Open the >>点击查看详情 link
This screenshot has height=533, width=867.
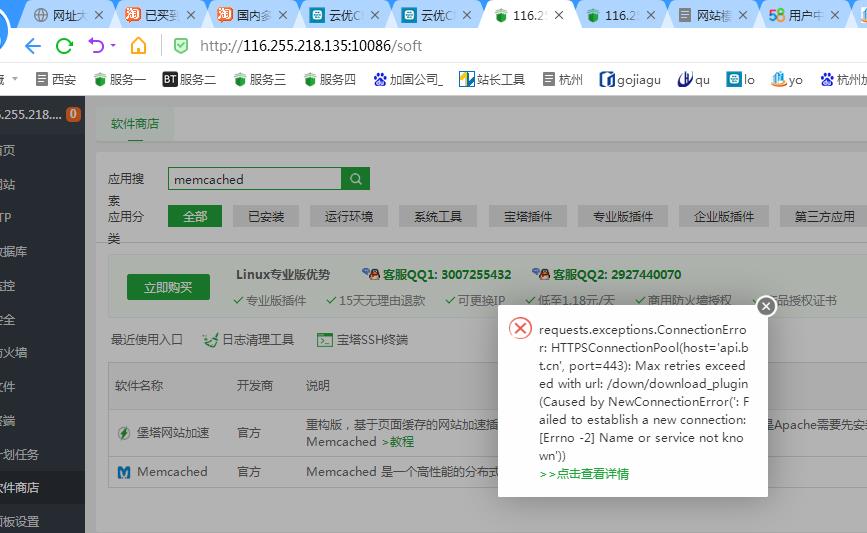point(584,474)
